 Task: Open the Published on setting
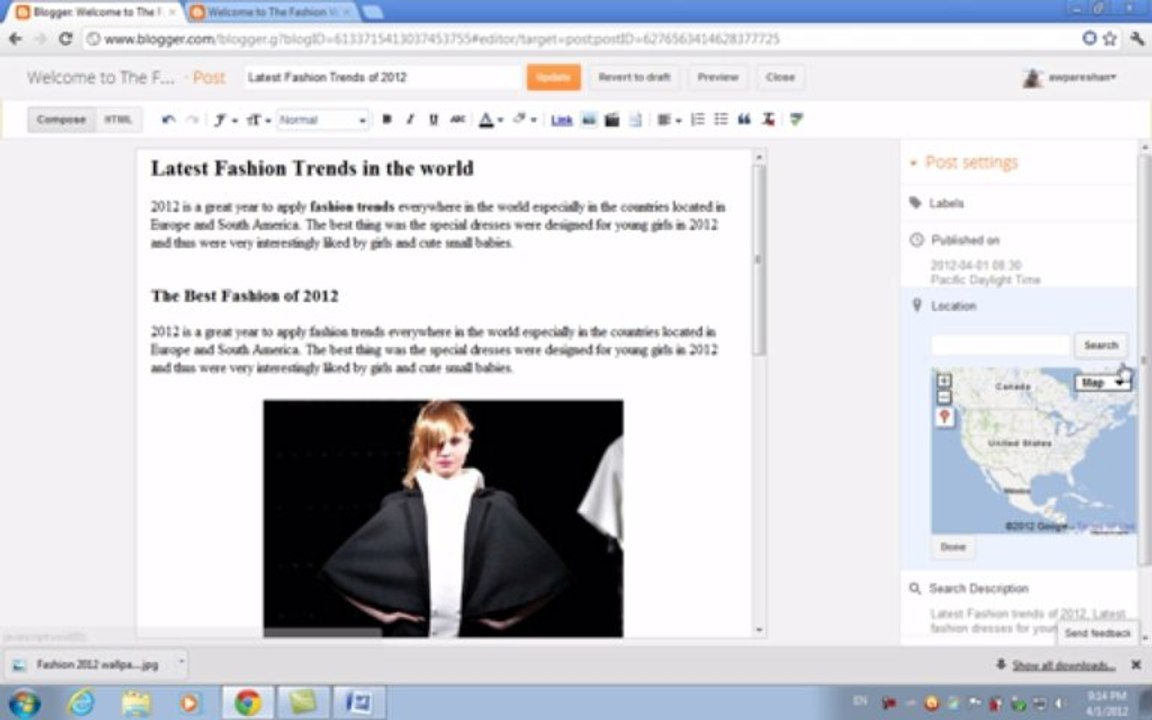[954, 240]
